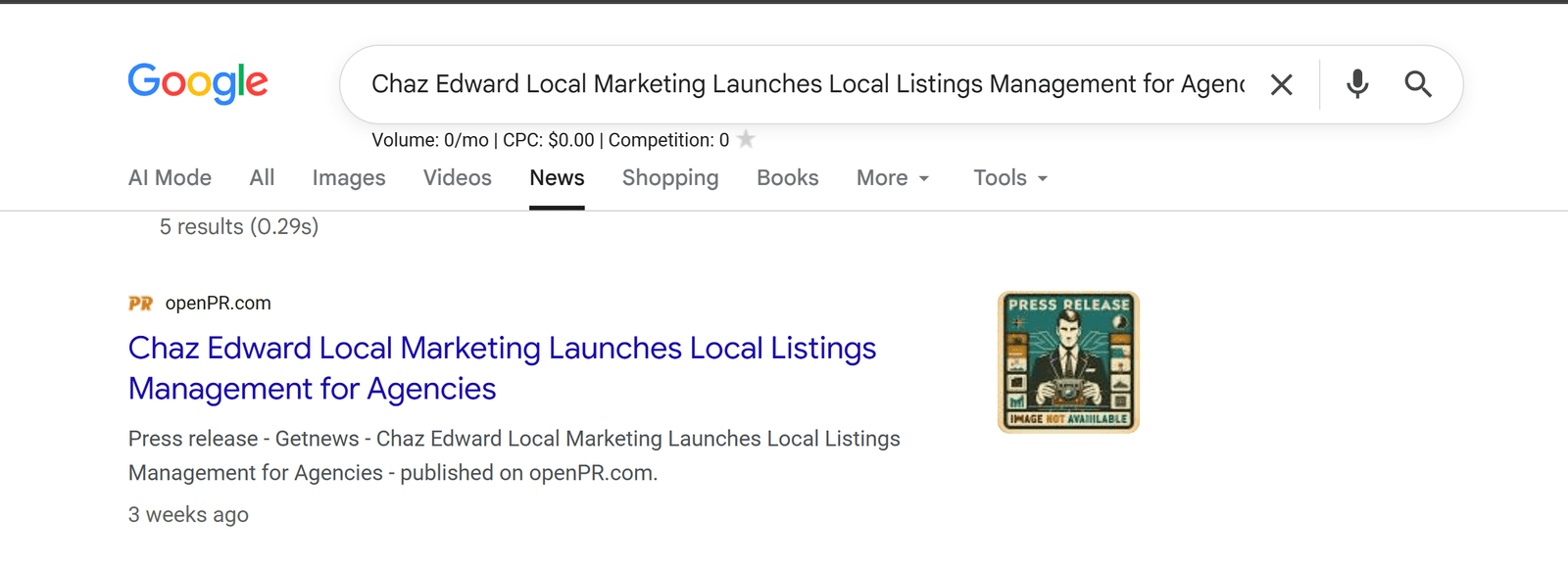Submit search with magnifying glass icon
The width and height of the screenshot is (1568, 566).
pyautogui.click(x=1418, y=84)
